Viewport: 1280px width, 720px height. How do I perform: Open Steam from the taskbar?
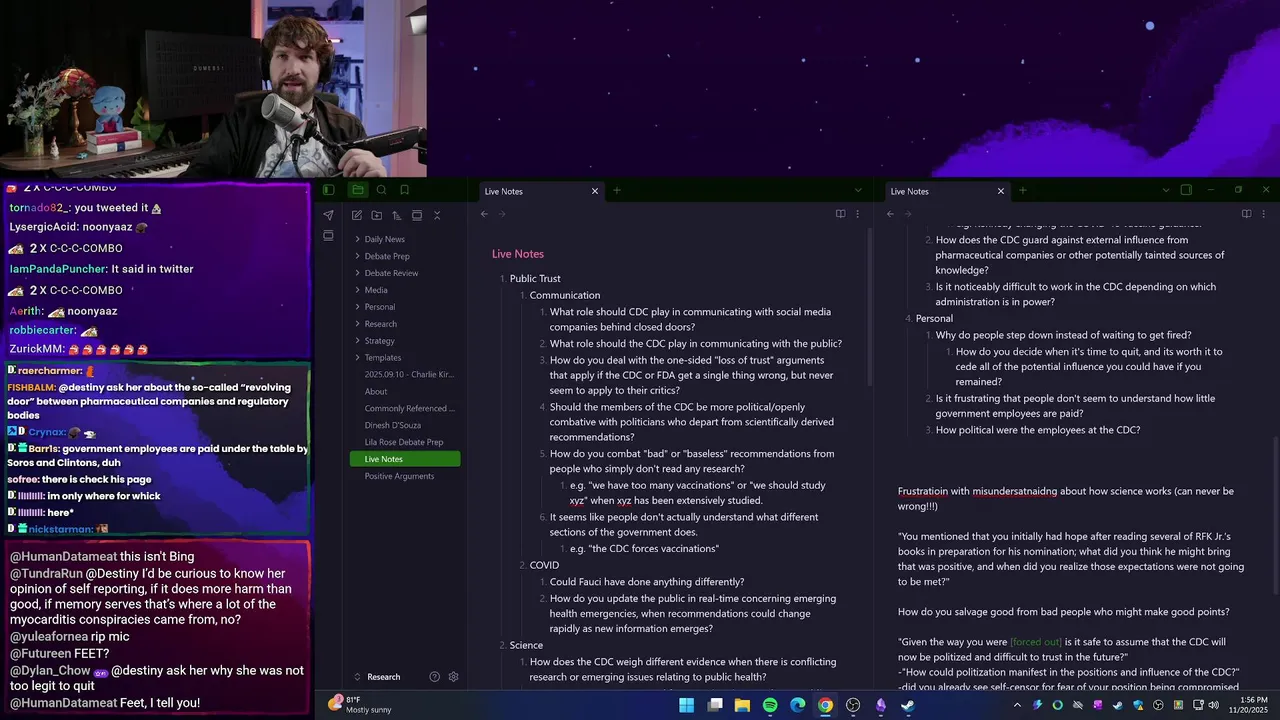coord(908,705)
